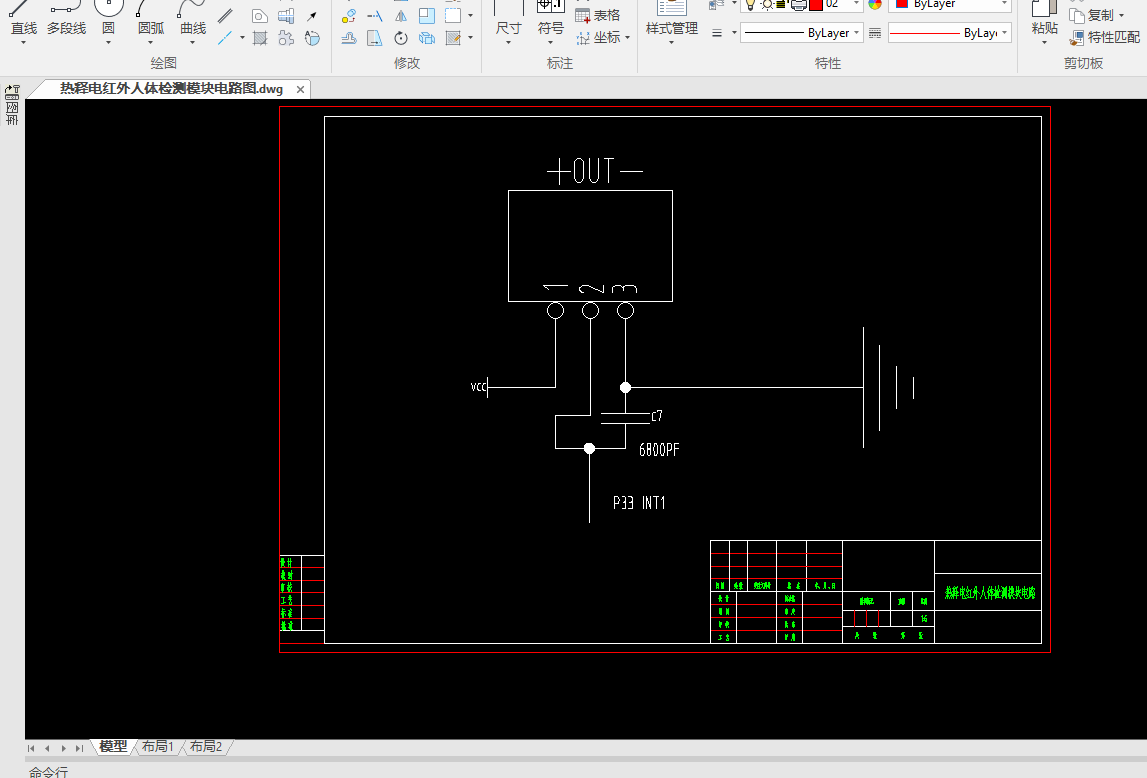
Task: Toggle the layer lightbulb on/off icon
Action: coord(751,4)
